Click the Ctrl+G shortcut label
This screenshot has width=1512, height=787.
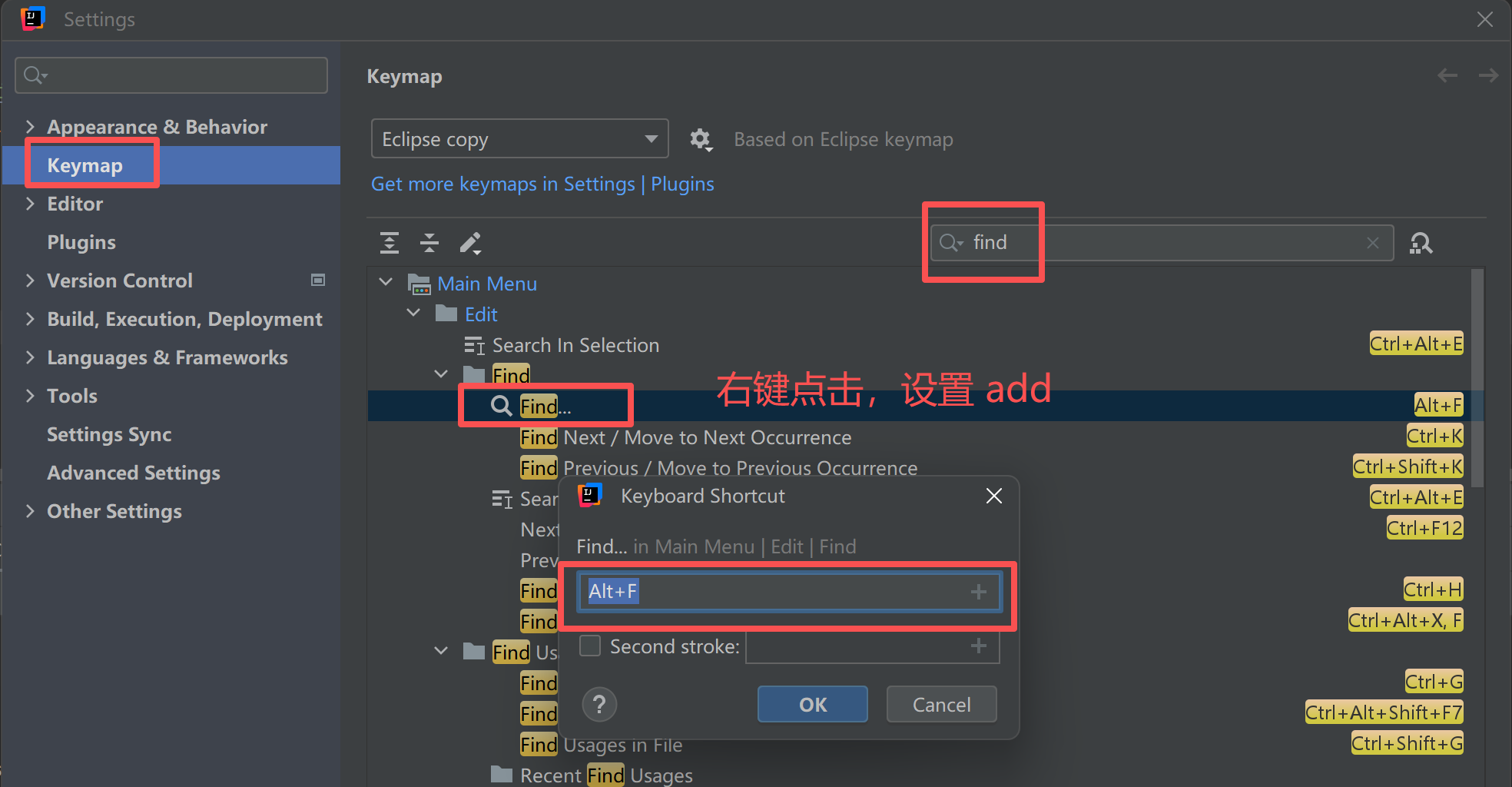(1434, 682)
